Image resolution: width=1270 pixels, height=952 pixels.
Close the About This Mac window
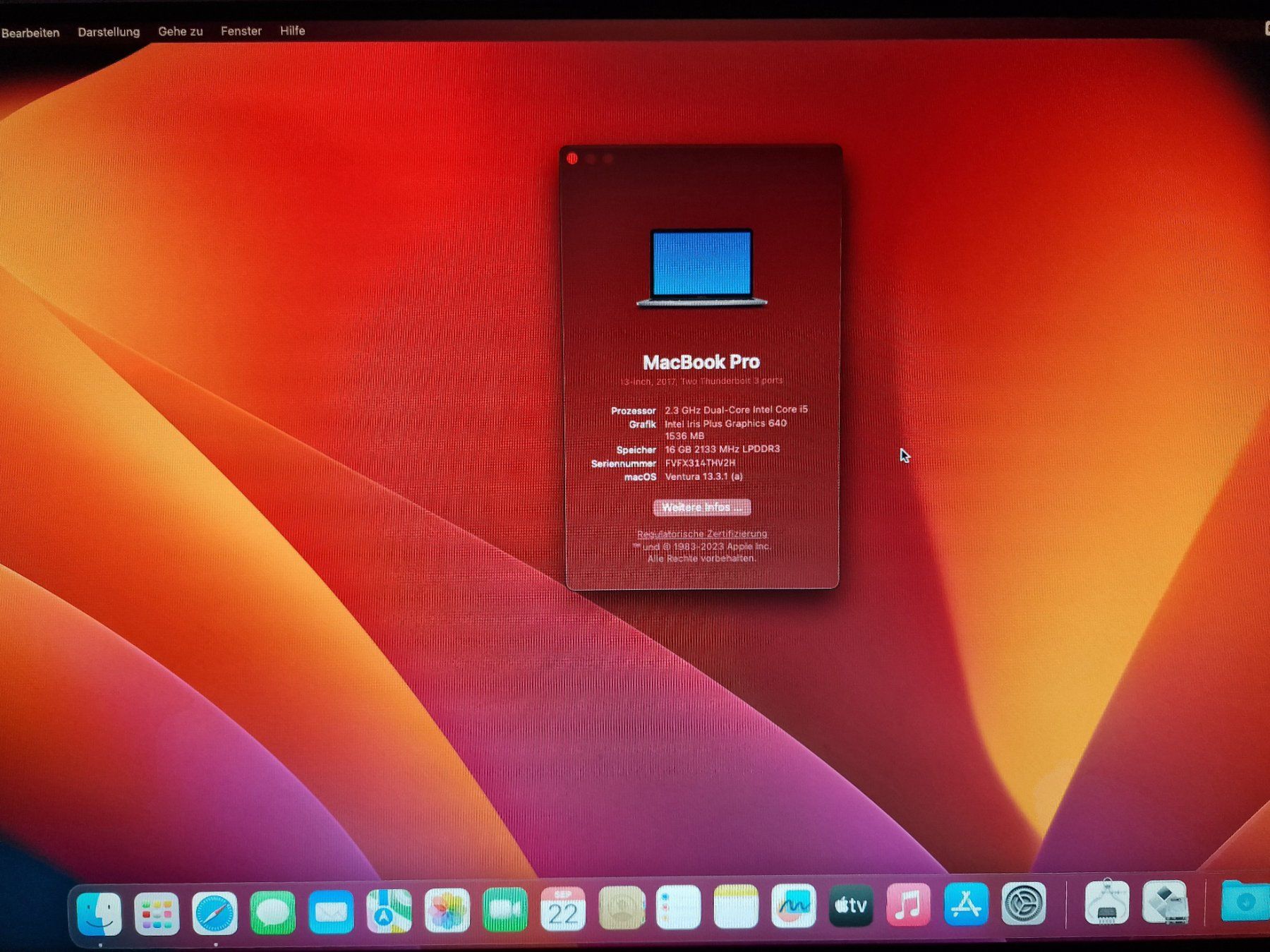(x=572, y=159)
